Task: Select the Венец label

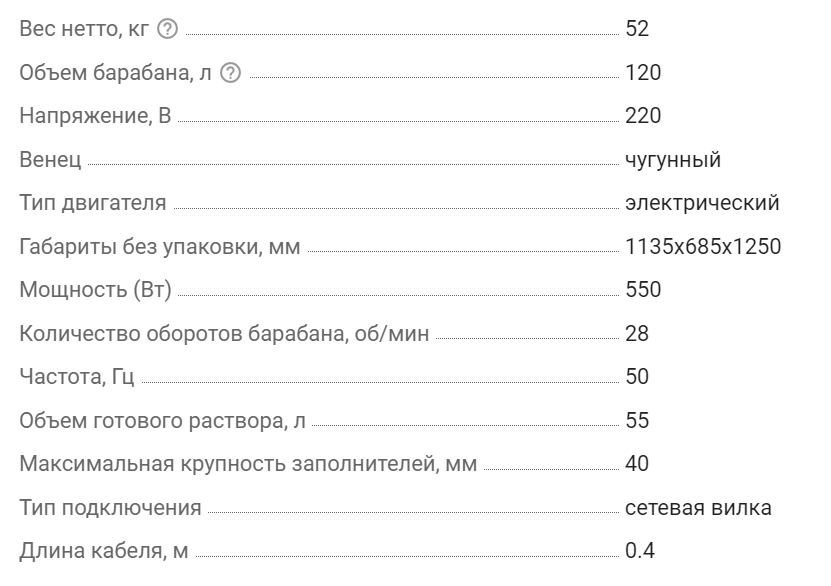Action: click(50, 160)
